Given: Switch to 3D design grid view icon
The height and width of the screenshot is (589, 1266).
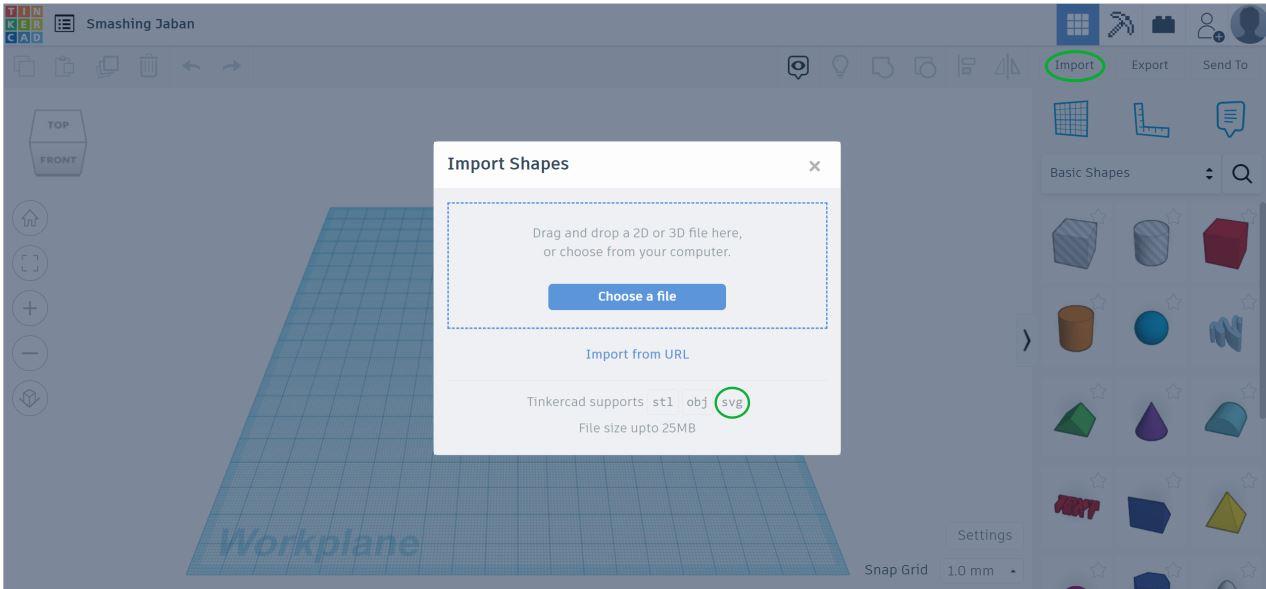Looking at the screenshot, I should [1079, 23].
